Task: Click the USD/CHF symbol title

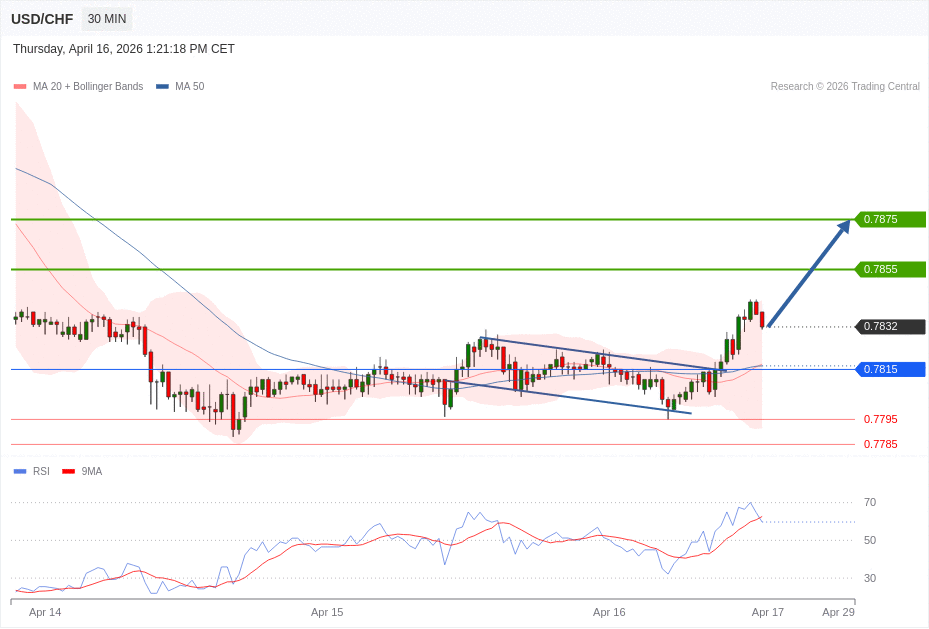Action: coord(42,19)
